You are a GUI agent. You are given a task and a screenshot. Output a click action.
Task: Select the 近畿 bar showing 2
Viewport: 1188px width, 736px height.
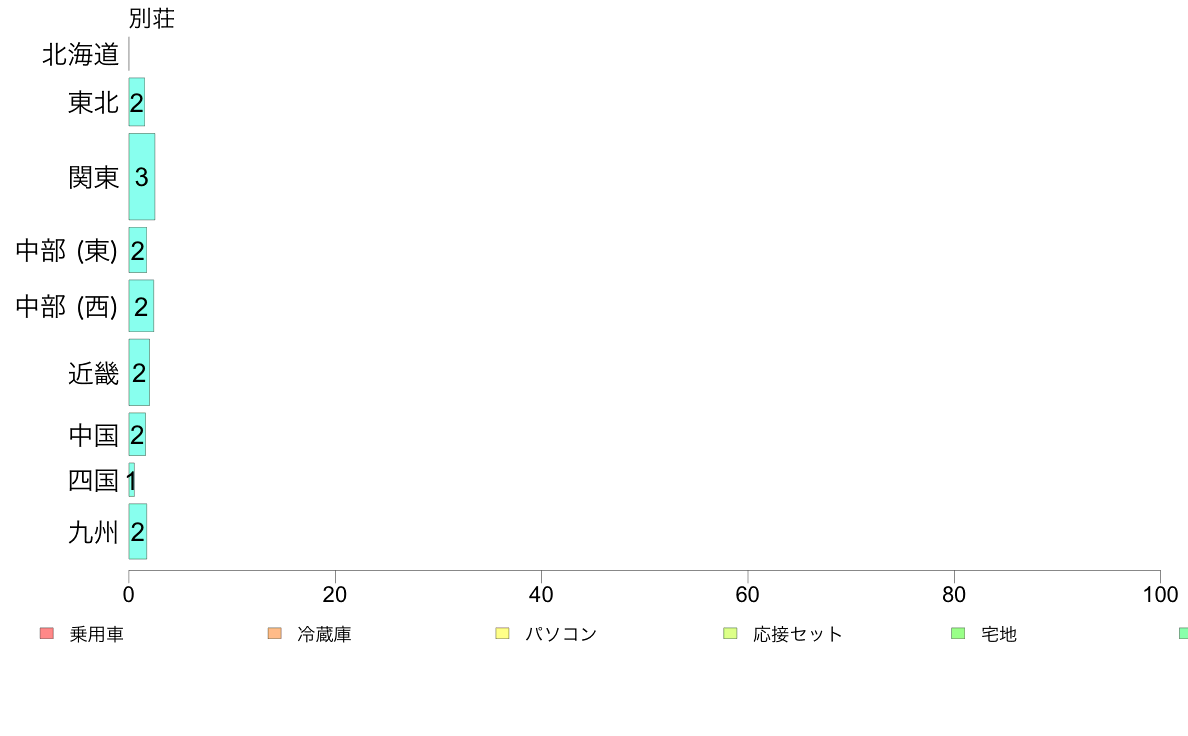139,372
